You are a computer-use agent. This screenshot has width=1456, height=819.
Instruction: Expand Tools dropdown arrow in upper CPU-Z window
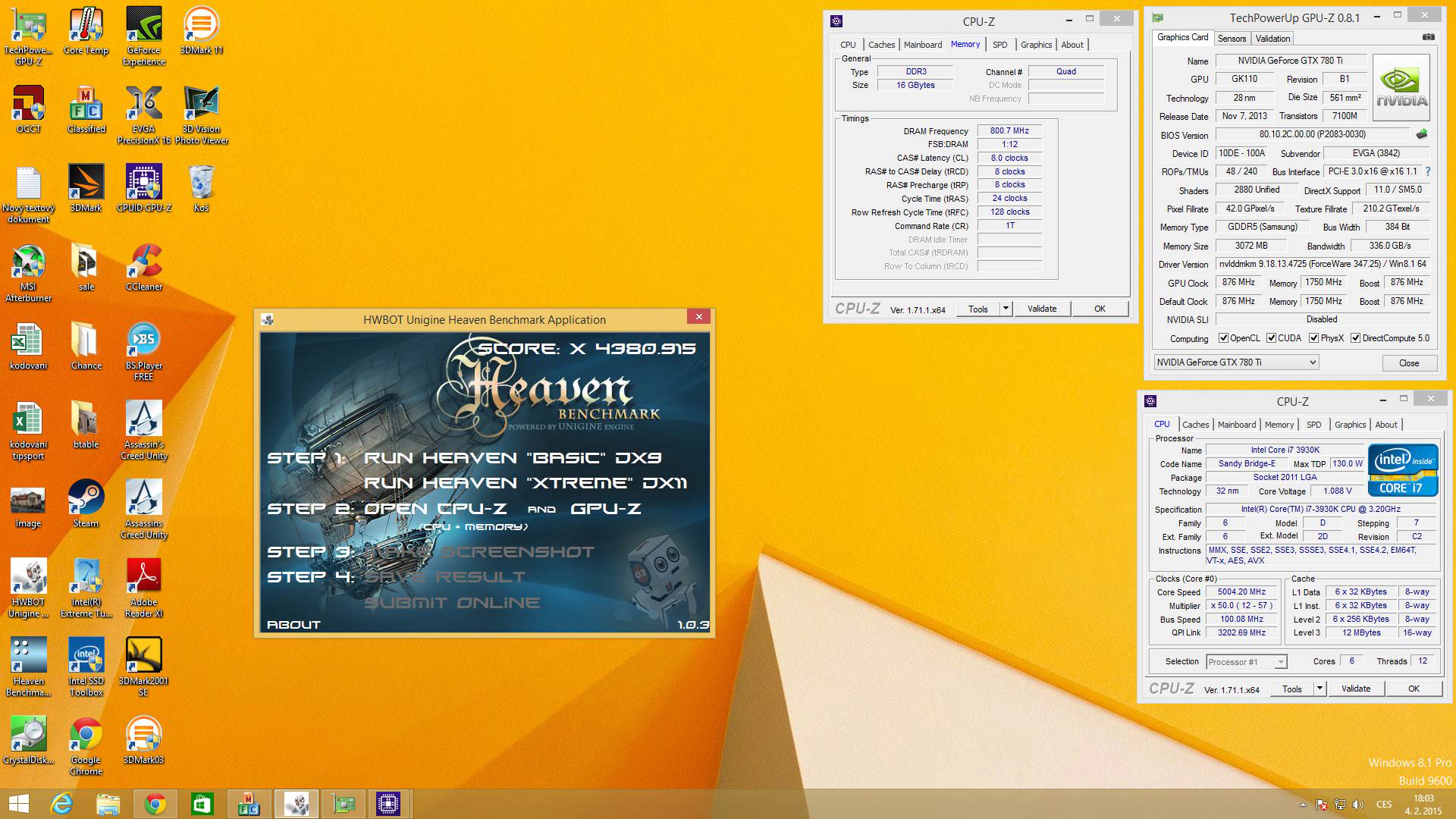(1006, 309)
